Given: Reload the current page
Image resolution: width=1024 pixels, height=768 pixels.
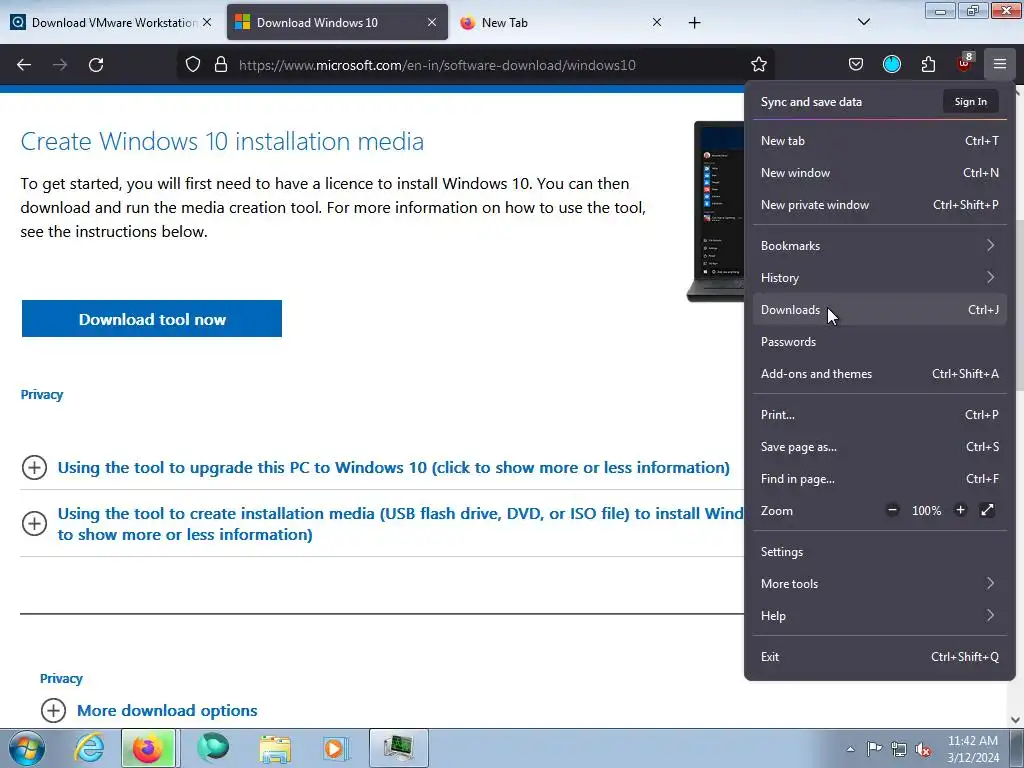Looking at the screenshot, I should pyautogui.click(x=96, y=65).
